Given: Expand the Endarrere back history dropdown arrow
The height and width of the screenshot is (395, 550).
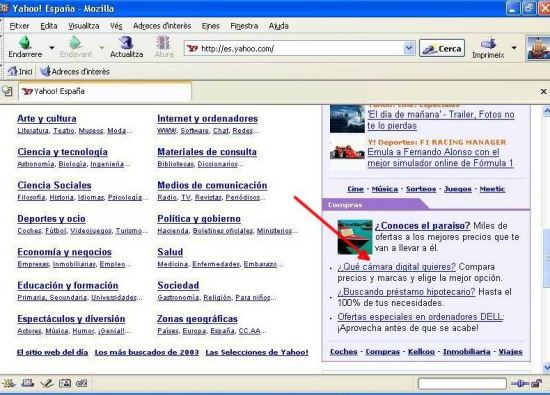Looking at the screenshot, I should click(52, 47).
